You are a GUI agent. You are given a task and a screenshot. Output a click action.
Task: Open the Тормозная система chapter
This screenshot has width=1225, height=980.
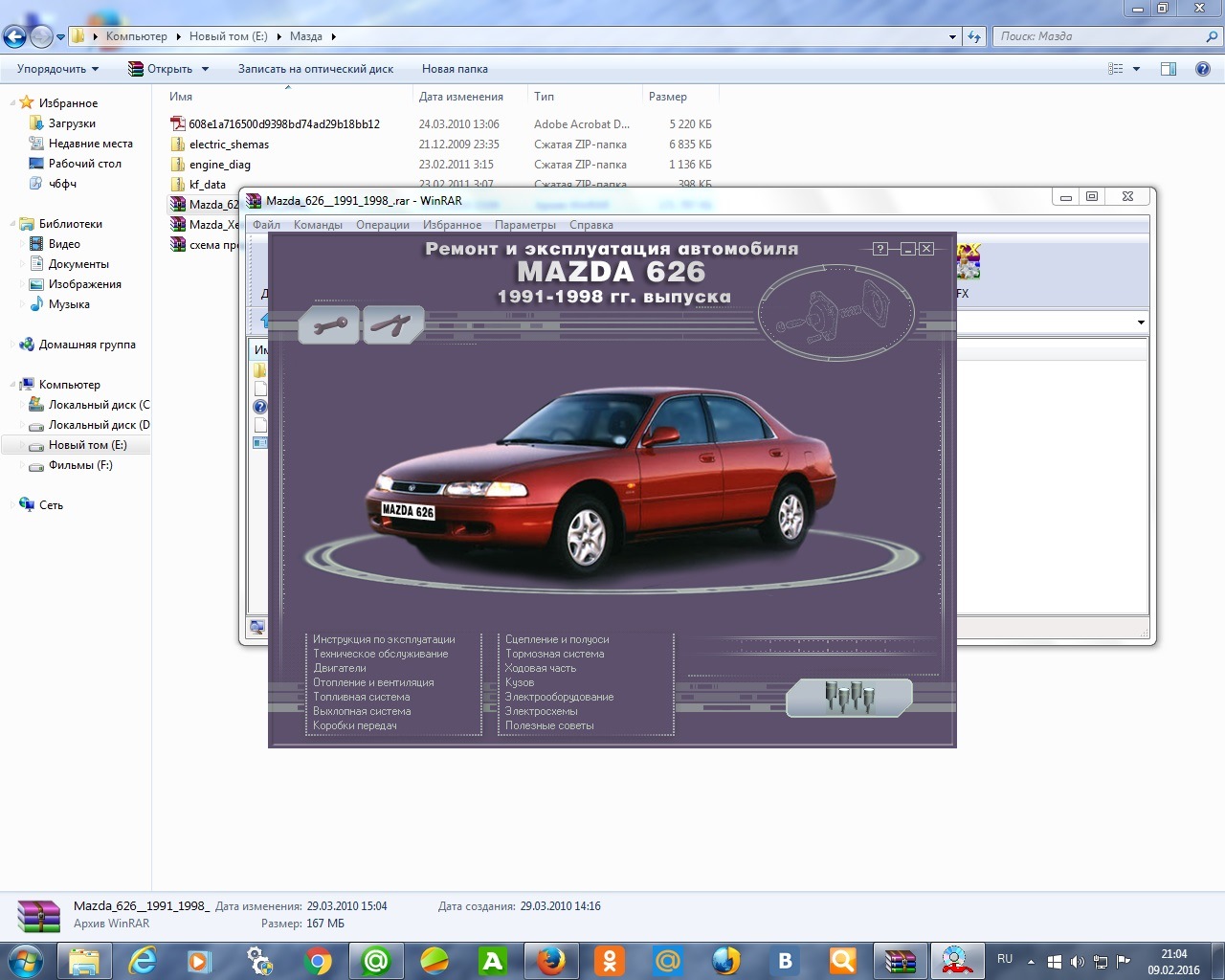tap(554, 654)
